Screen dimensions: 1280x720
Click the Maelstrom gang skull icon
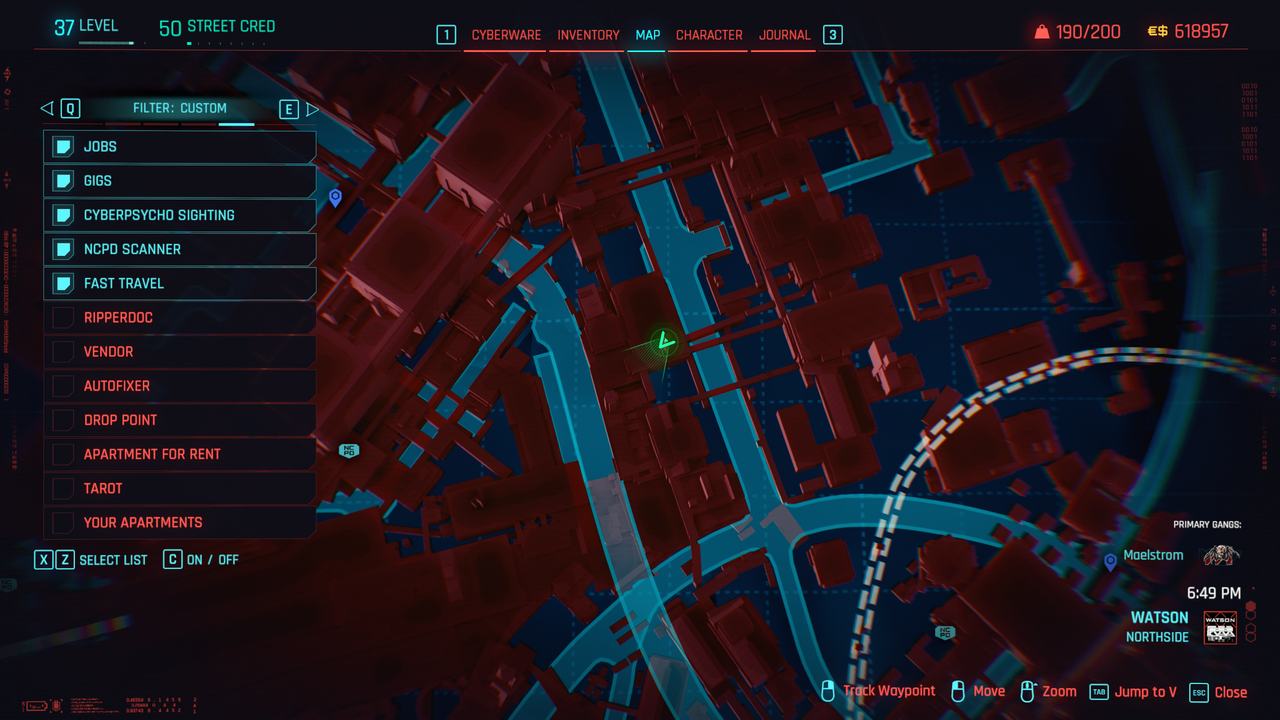click(1221, 555)
